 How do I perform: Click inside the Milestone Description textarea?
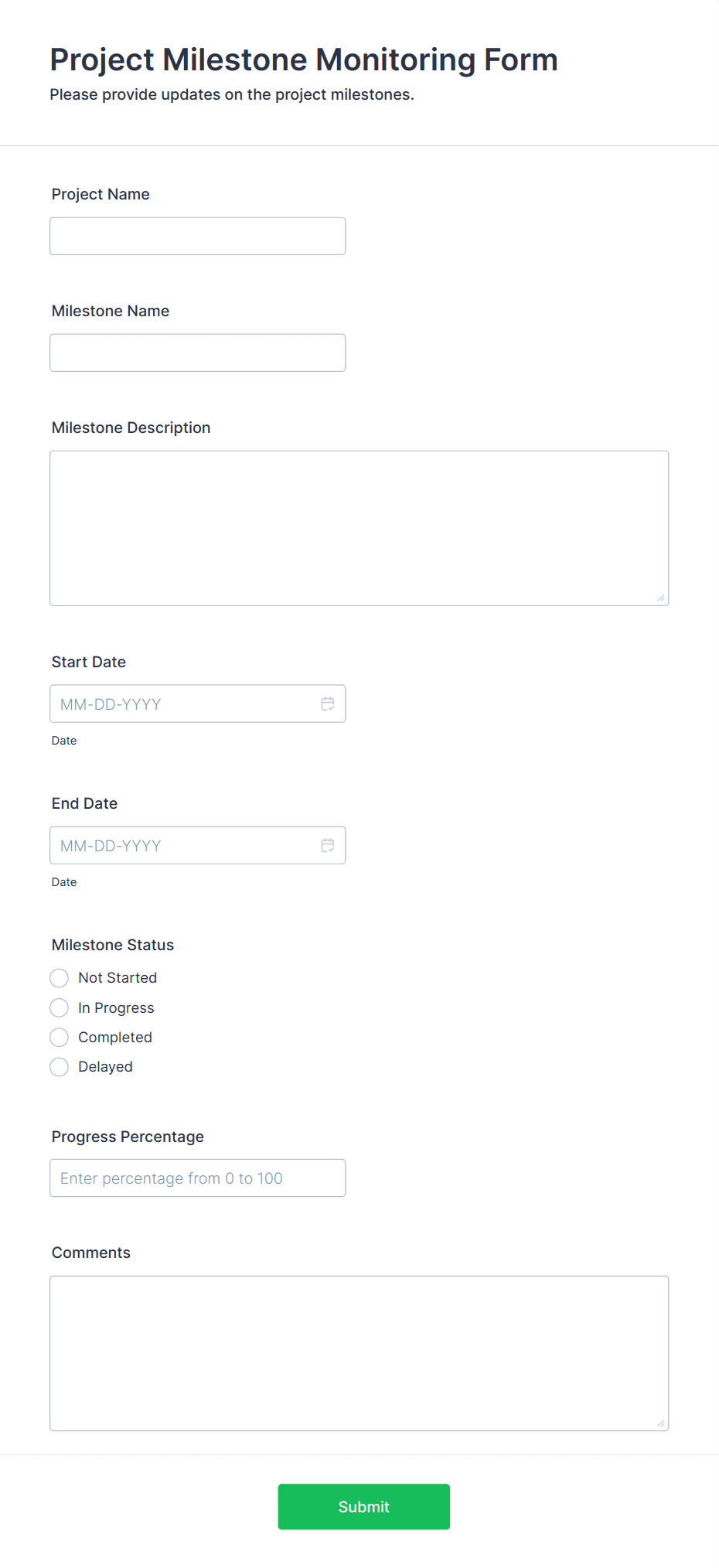[359, 528]
